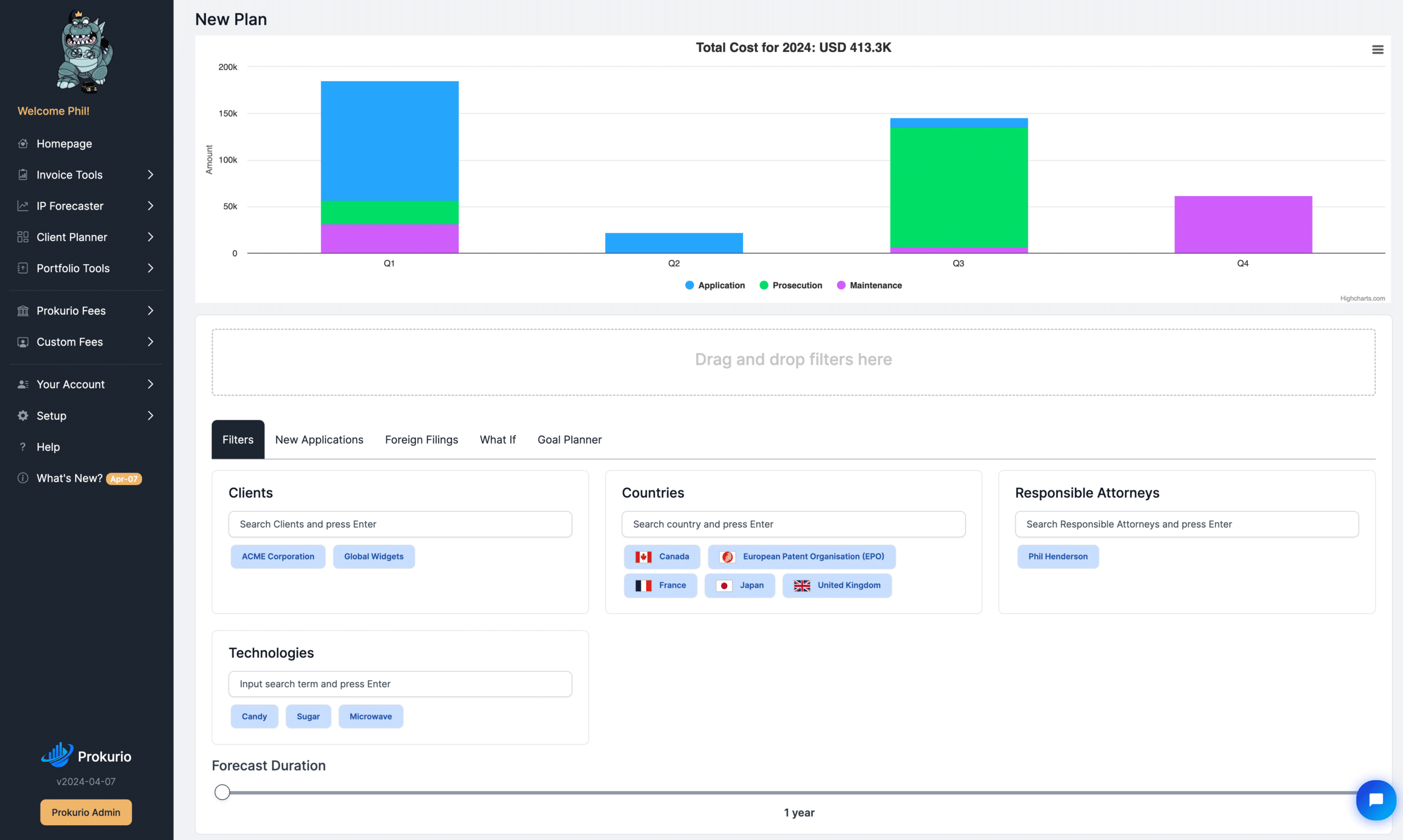This screenshot has width=1403, height=840.
Task: Click the Client Planner grid icon
Action: click(22, 237)
